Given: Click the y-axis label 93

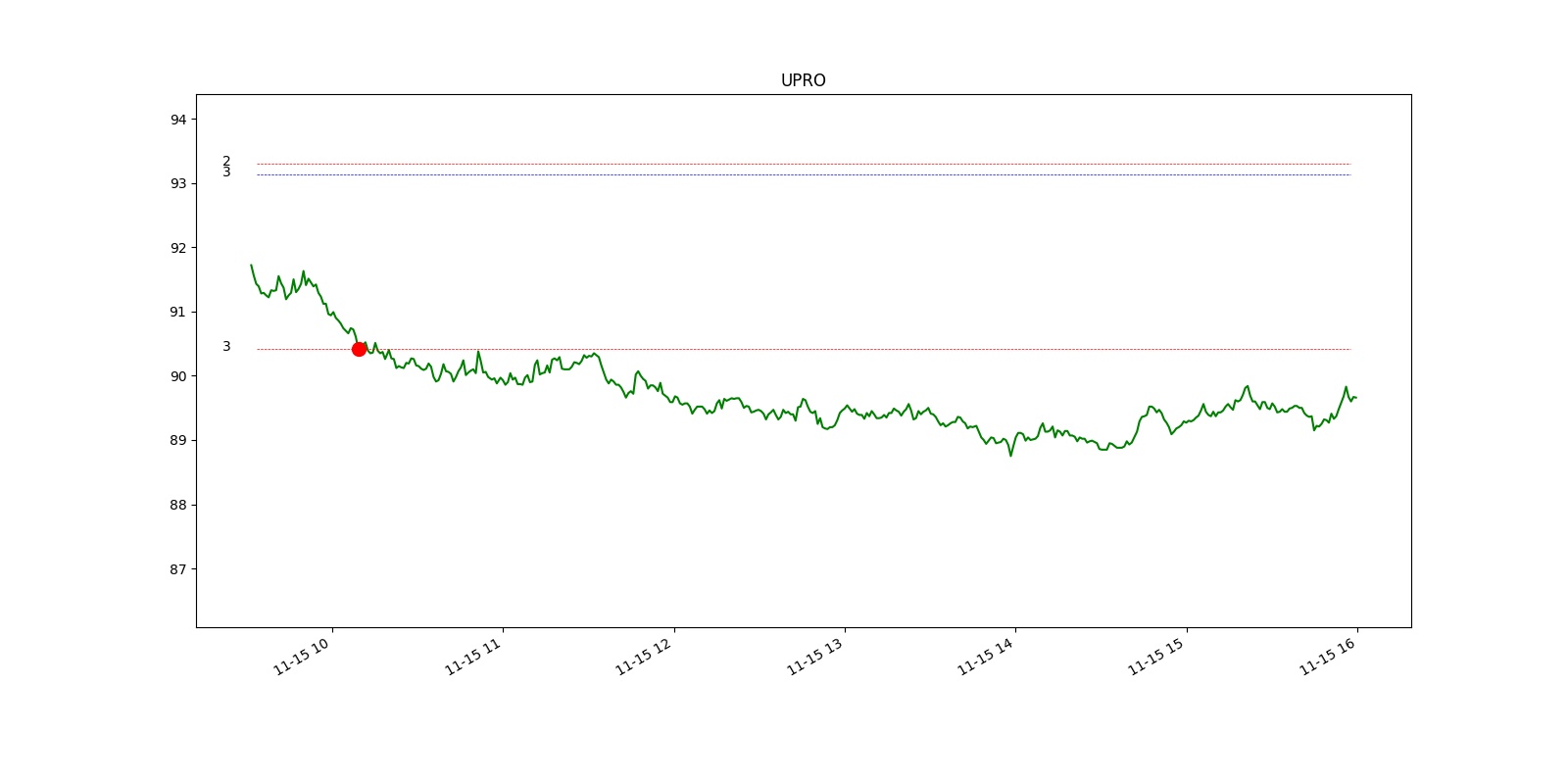Looking at the screenshot, I should 178,183.
